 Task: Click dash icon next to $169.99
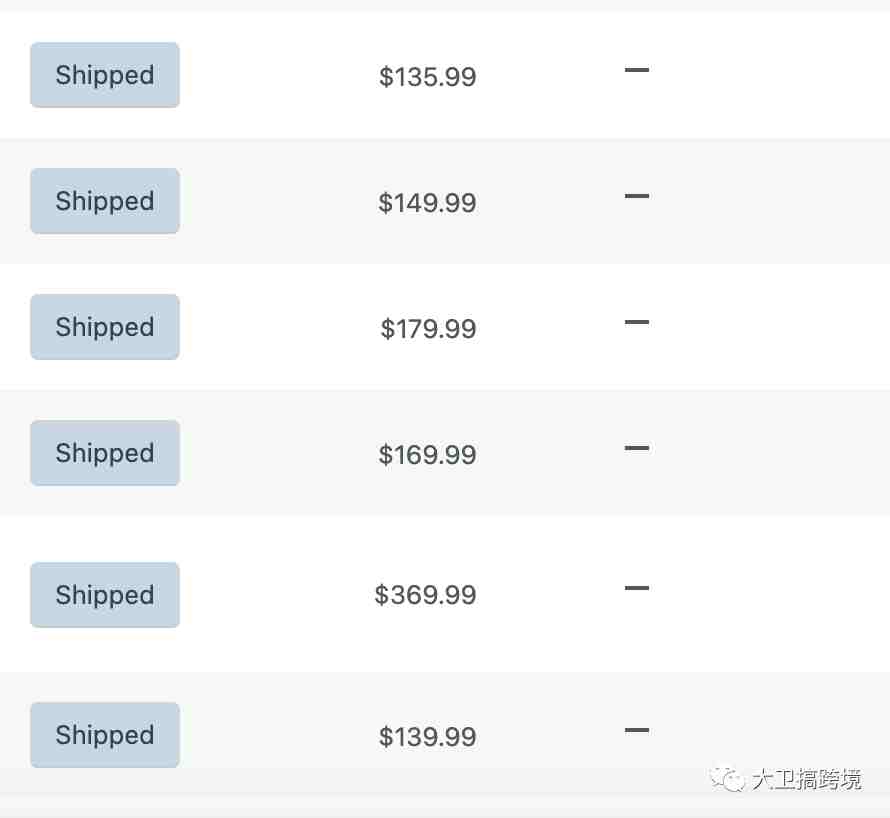(x=637, y=448)
